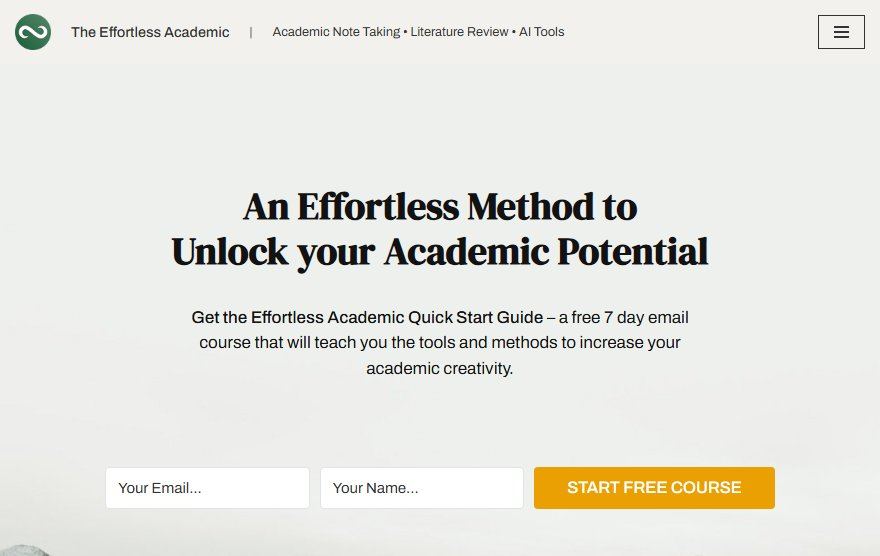This screenshot has width=880, height=556.
Task: Click the "academic creativity." closing line
Action: 440,368
